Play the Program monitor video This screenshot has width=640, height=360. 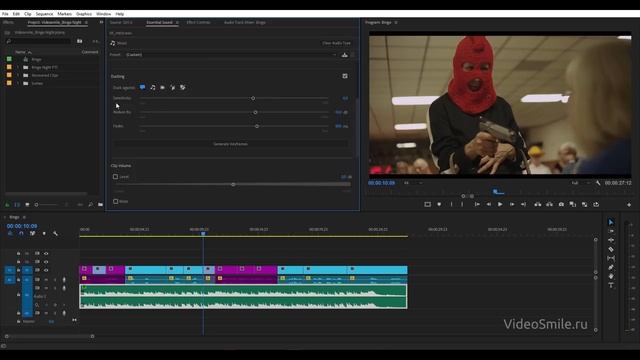coord(500,204)
